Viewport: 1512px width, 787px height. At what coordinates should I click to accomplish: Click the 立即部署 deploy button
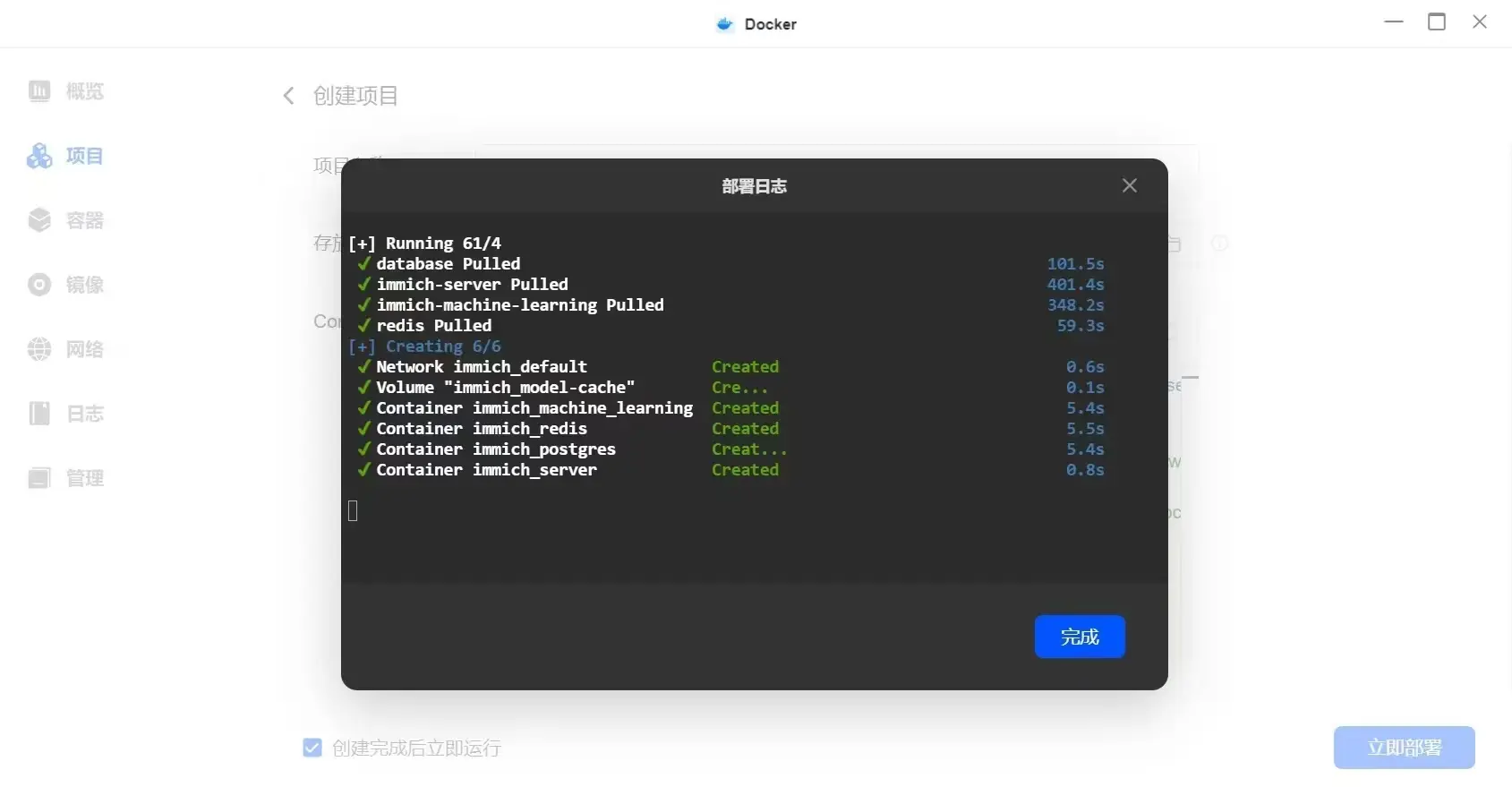(x=1403, y=748)
